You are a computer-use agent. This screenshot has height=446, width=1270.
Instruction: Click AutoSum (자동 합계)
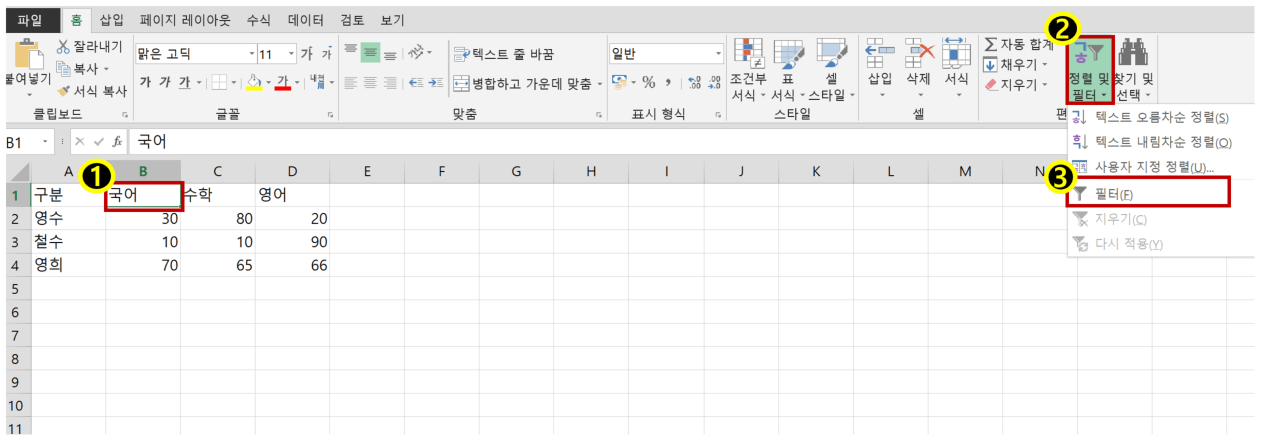coord(1019,45)
